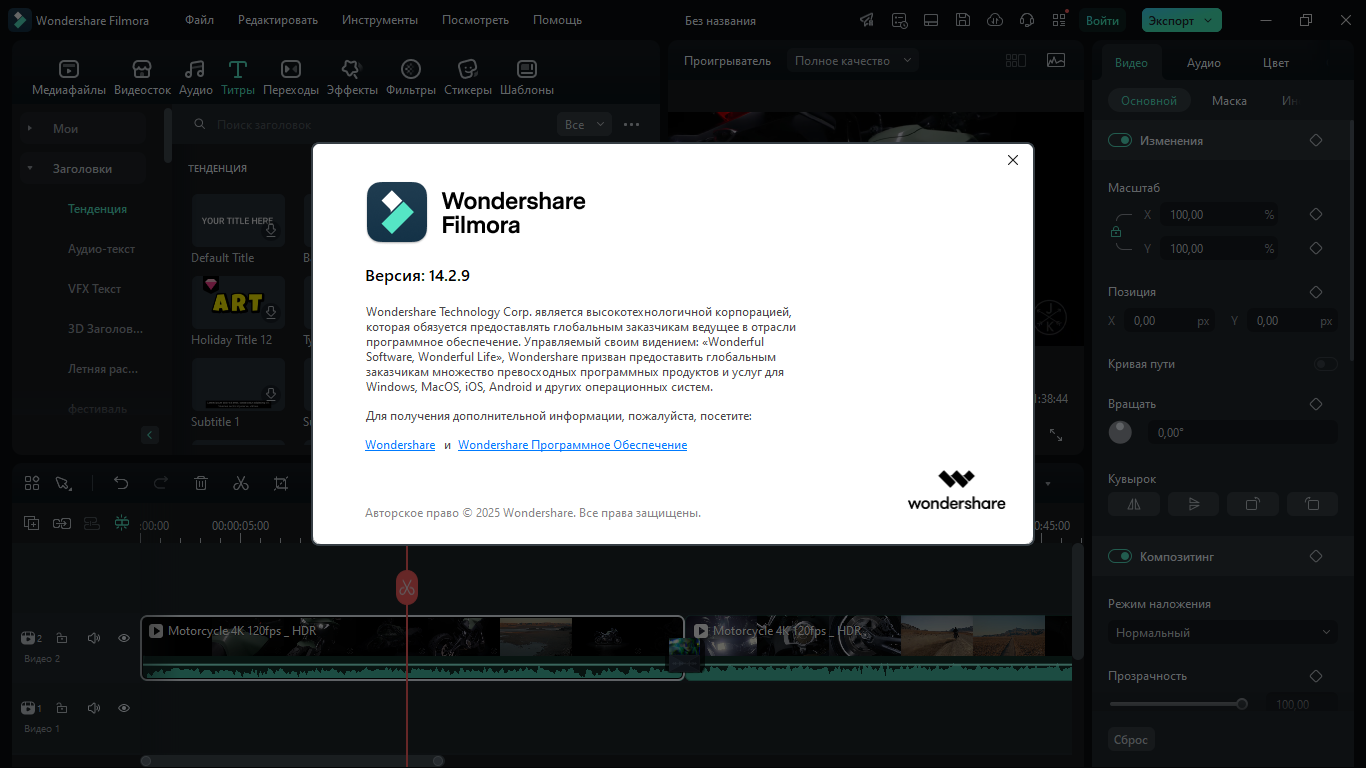Click the undo arrow in timeline toolbar
This screenshot has width=1366, height=768.
121,483
